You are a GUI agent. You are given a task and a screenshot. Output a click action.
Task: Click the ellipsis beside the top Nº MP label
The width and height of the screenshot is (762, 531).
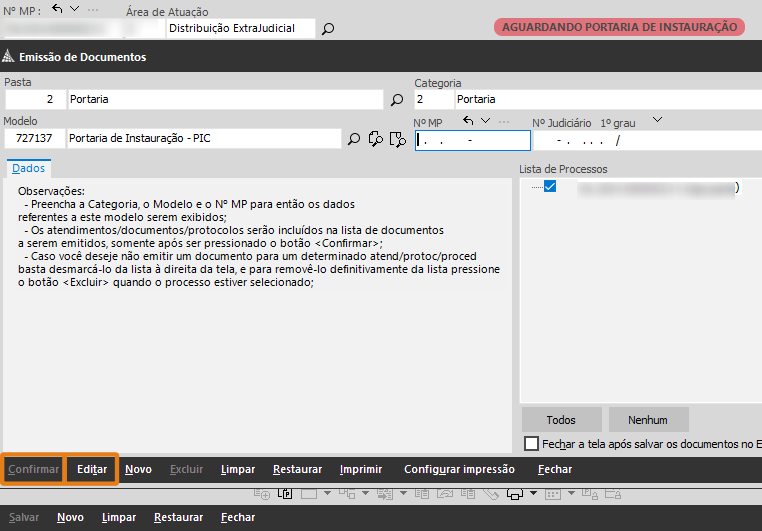(93, 10)
